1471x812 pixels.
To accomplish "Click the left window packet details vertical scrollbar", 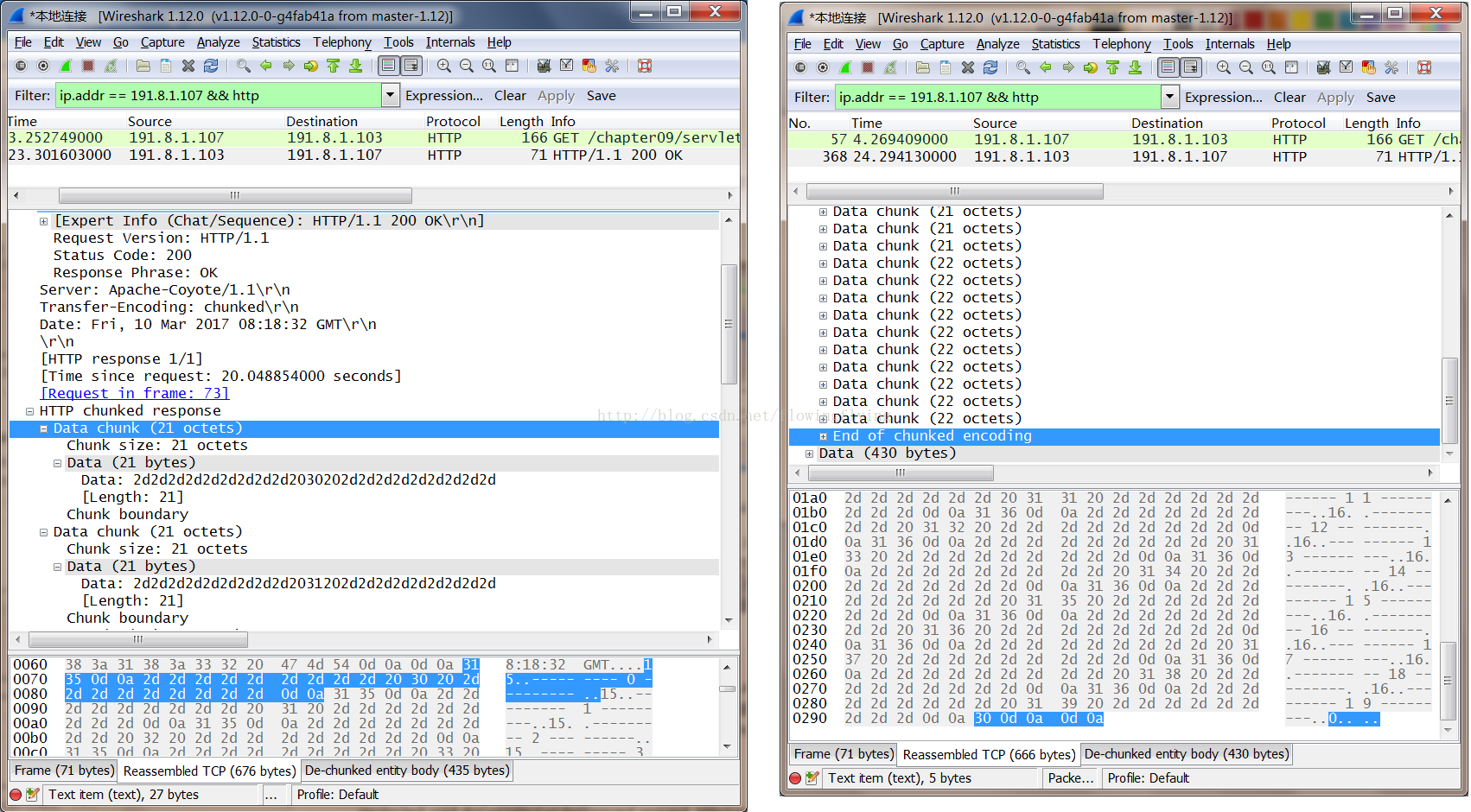I will coord(729,324).
